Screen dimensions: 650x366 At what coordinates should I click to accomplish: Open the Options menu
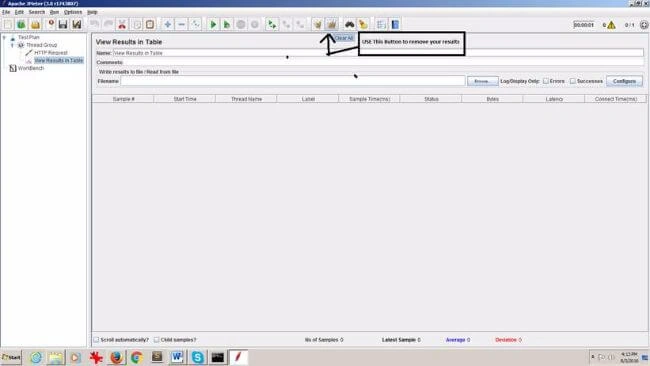(x=73, y=12)
